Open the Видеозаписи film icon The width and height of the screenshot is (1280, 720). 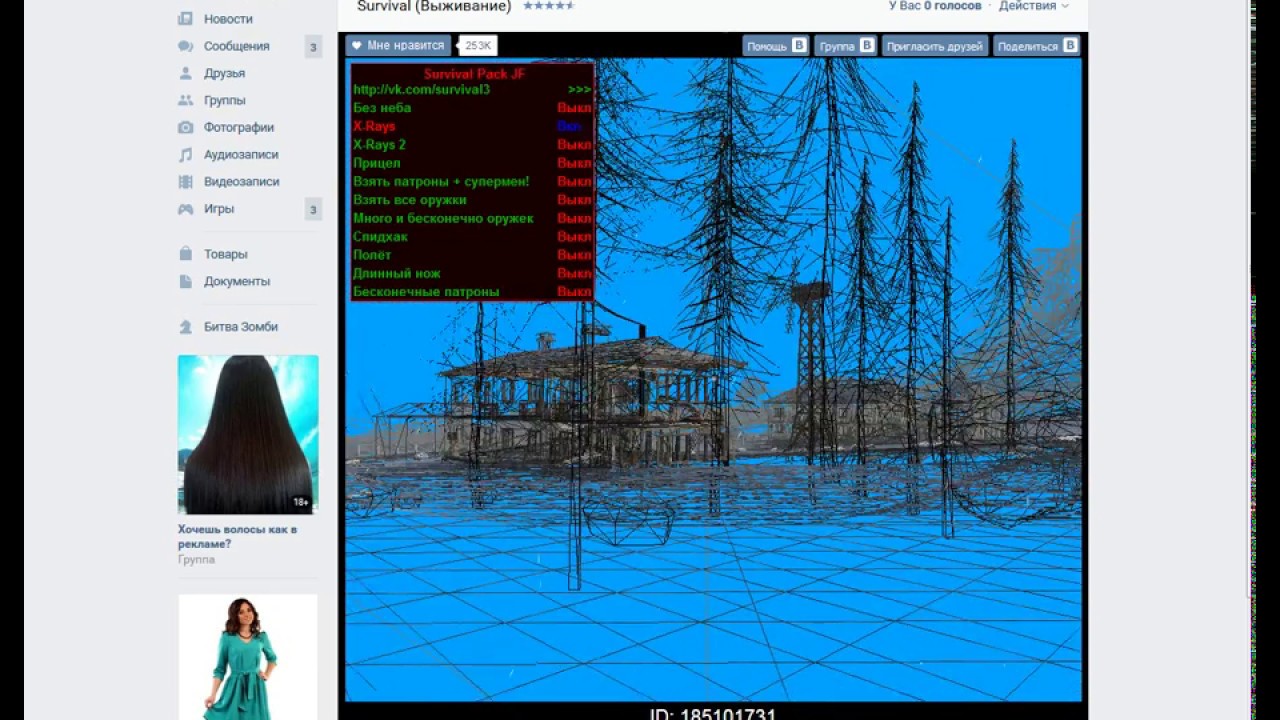[185, 181]
